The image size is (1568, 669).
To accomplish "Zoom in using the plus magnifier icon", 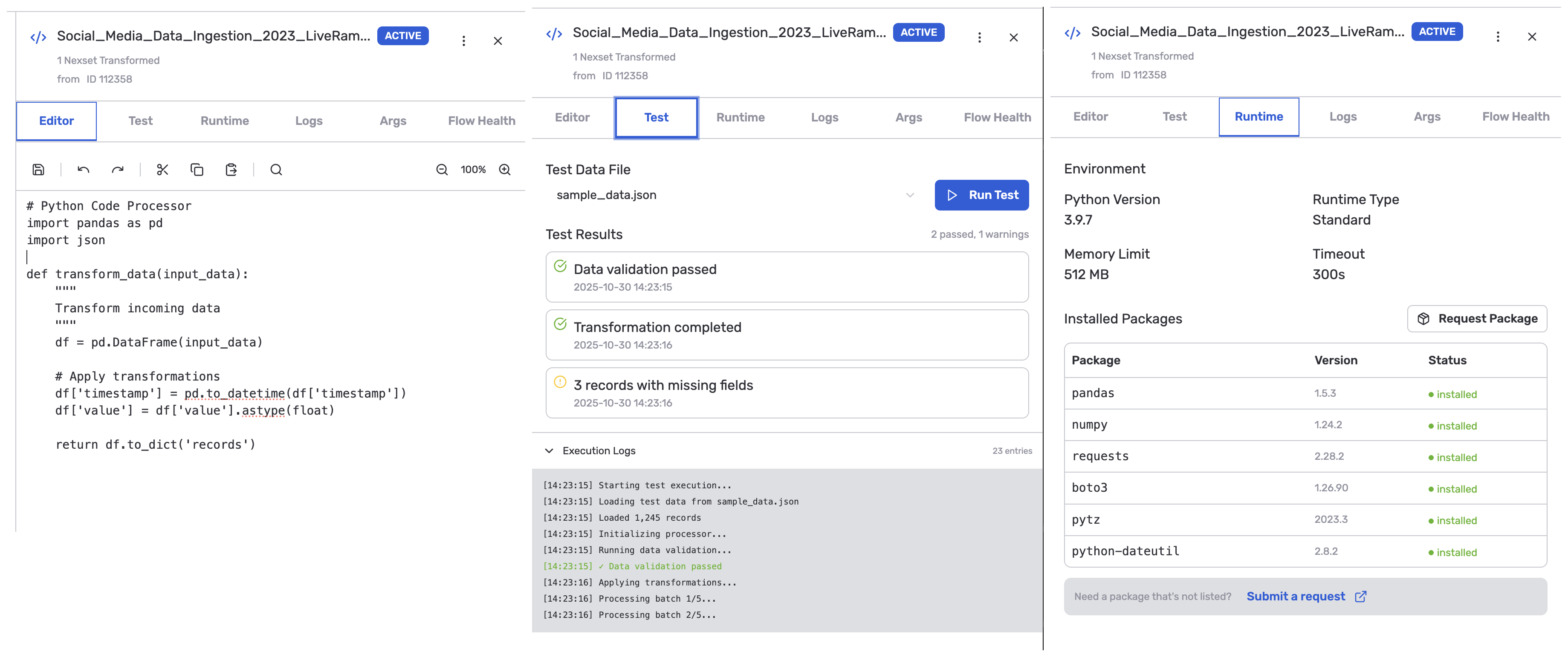I will (x=505, y=170).
